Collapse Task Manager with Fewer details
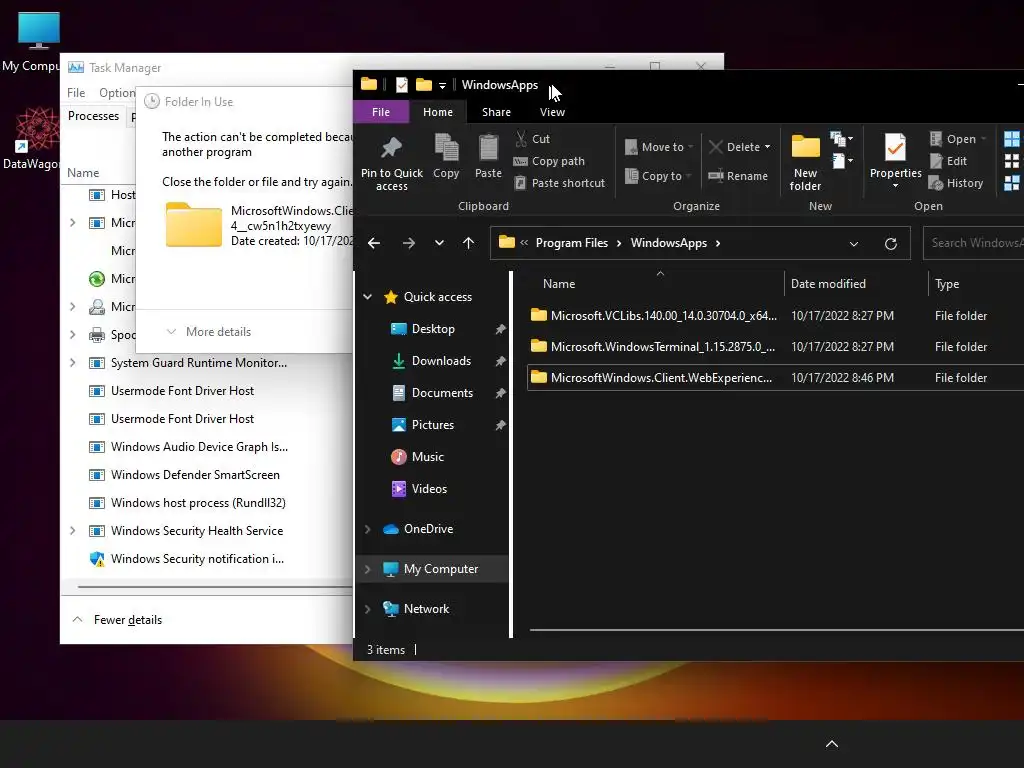 tap(118, 620)
